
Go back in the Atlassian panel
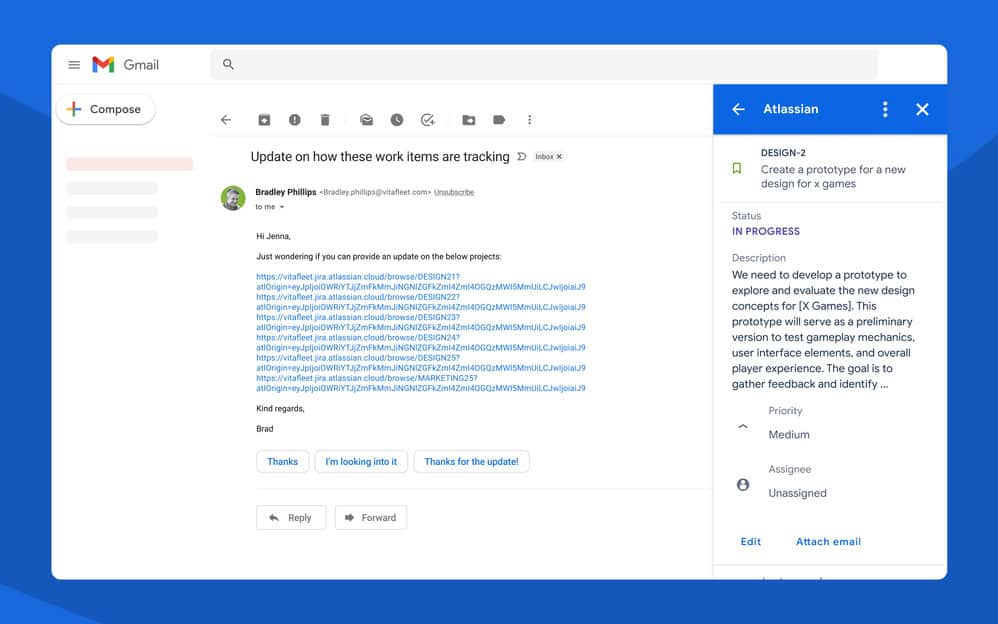[738, 109]
